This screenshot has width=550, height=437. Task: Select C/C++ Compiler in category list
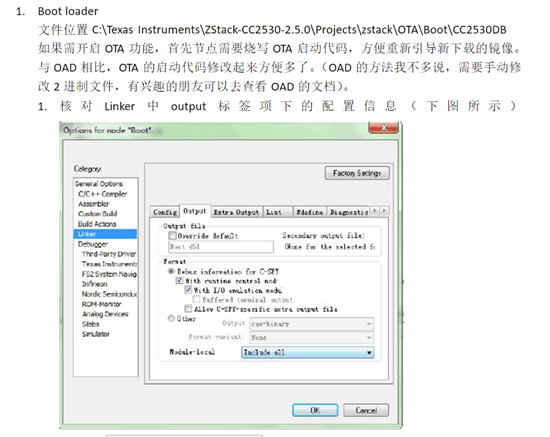[102, 194]
